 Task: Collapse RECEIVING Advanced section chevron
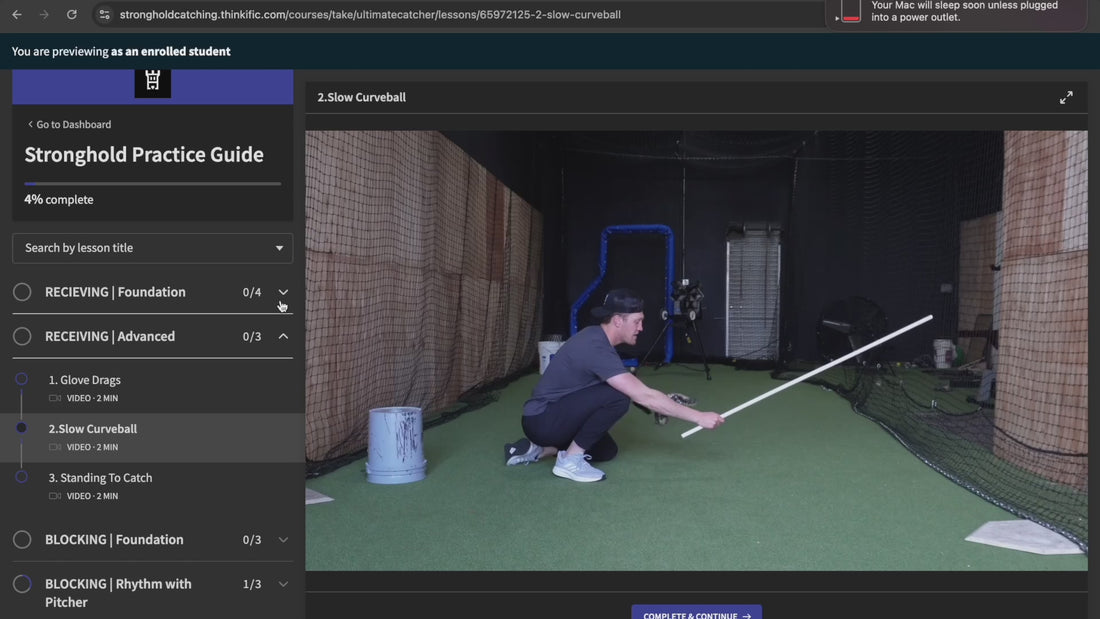tap(283, 336)
